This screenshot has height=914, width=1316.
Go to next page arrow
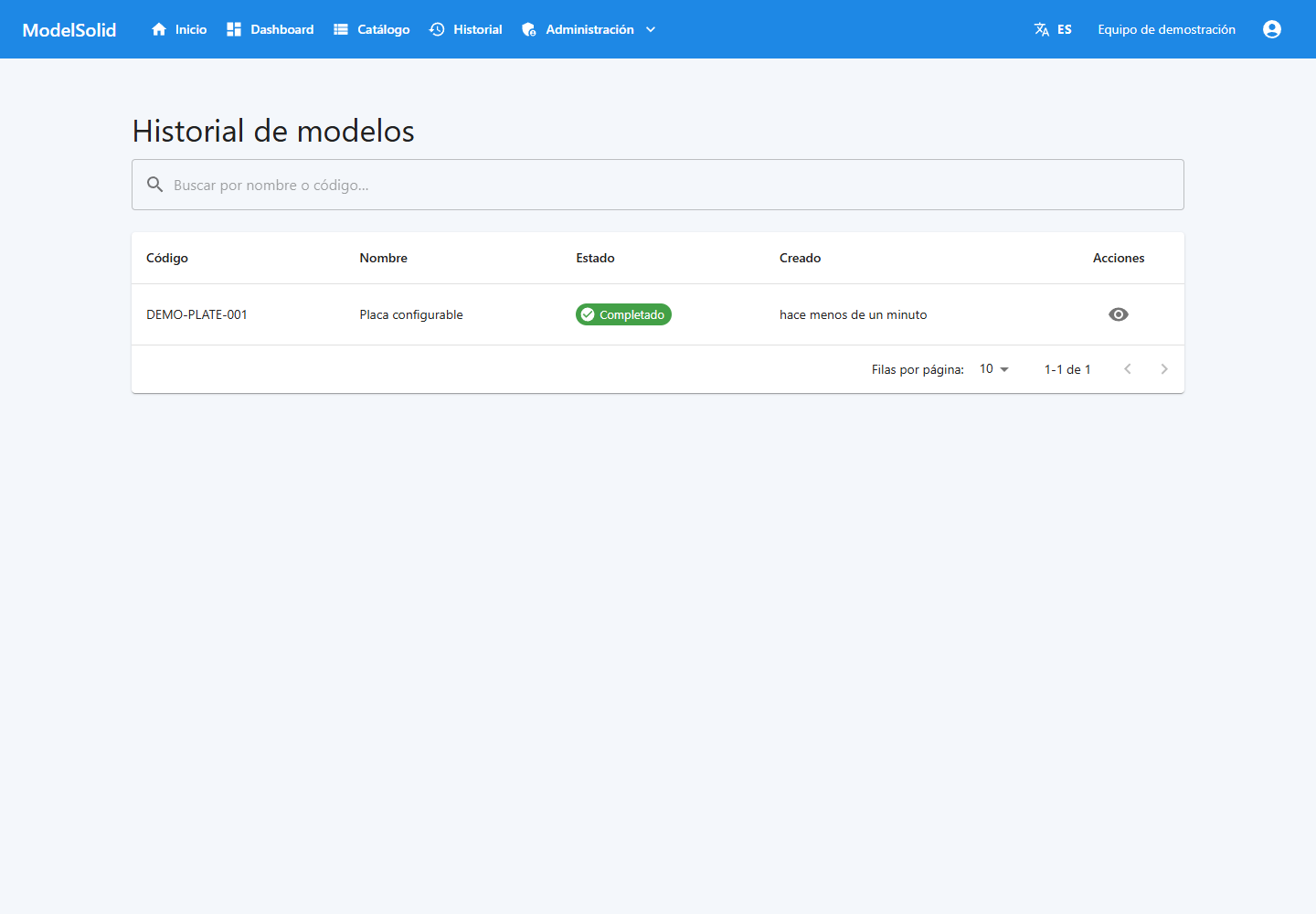coord(1164,369)
